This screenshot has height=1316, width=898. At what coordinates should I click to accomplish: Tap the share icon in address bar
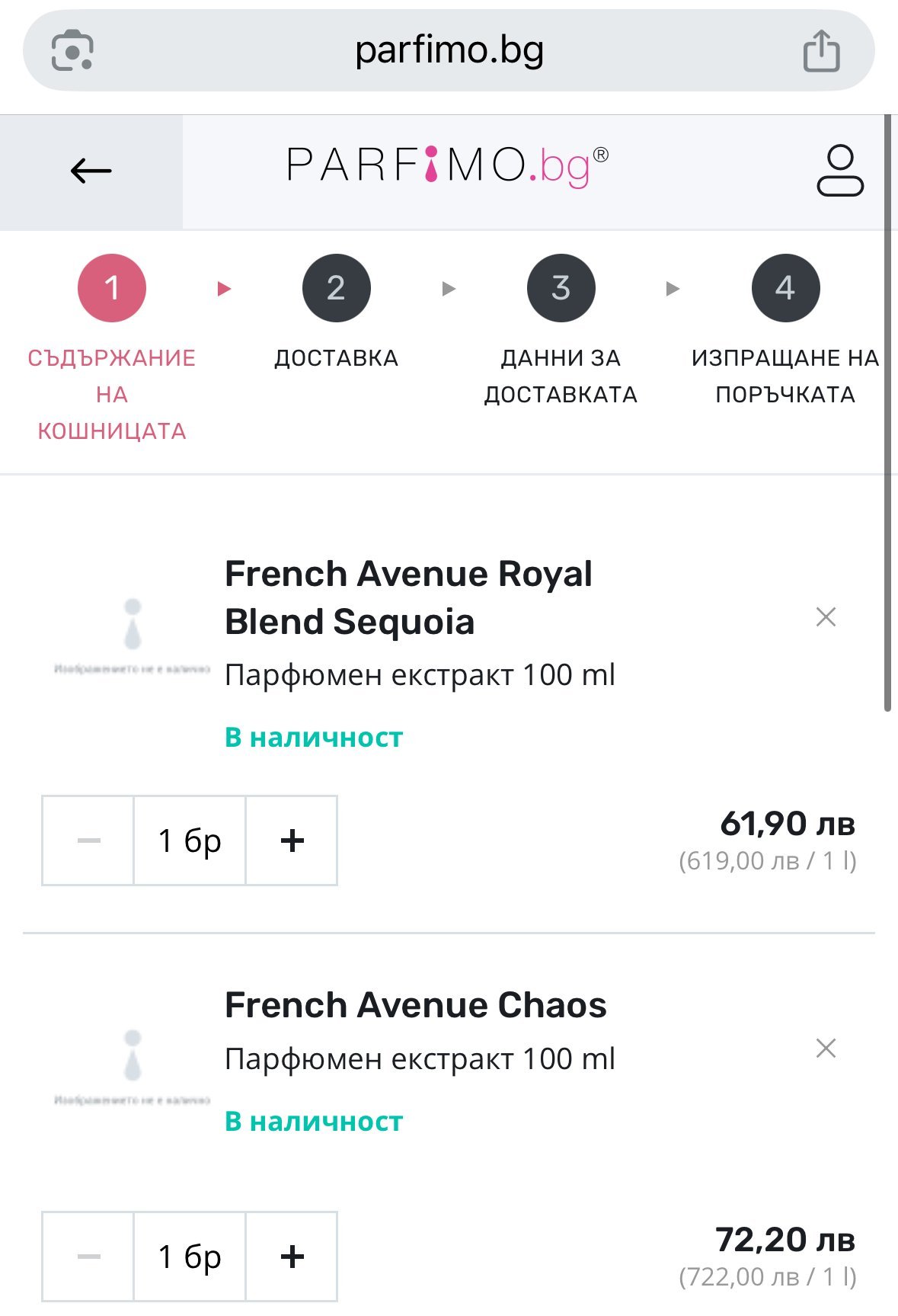coord(821,51)
